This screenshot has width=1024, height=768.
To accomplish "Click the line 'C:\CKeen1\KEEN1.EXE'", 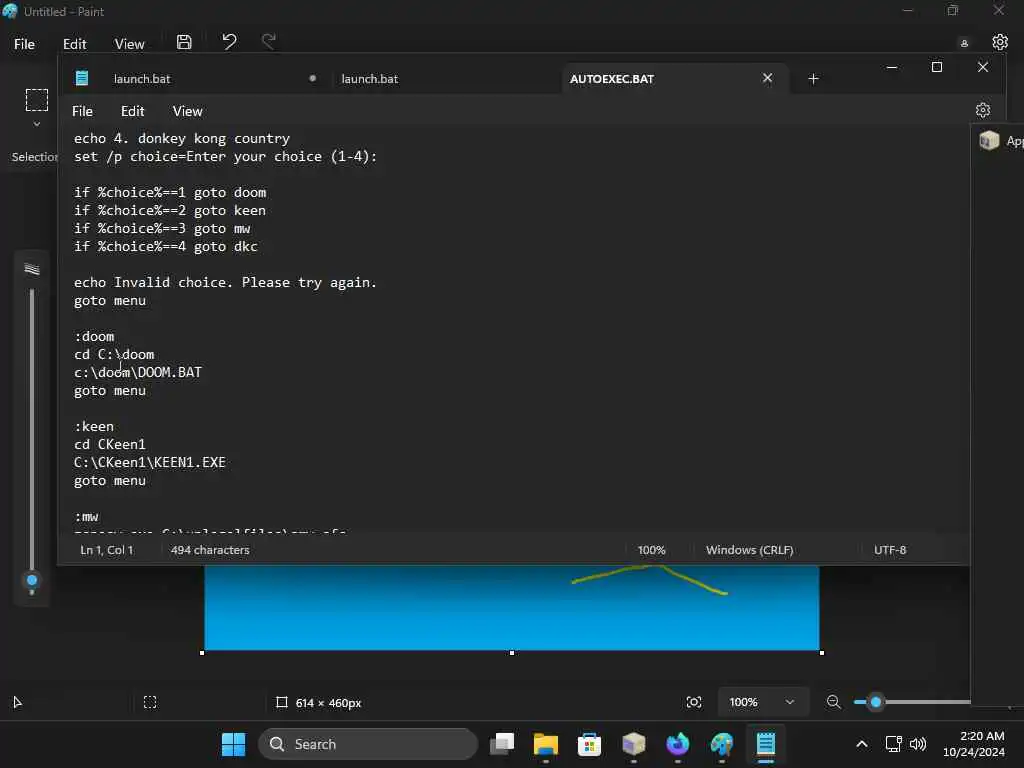I will pos(150,462).
